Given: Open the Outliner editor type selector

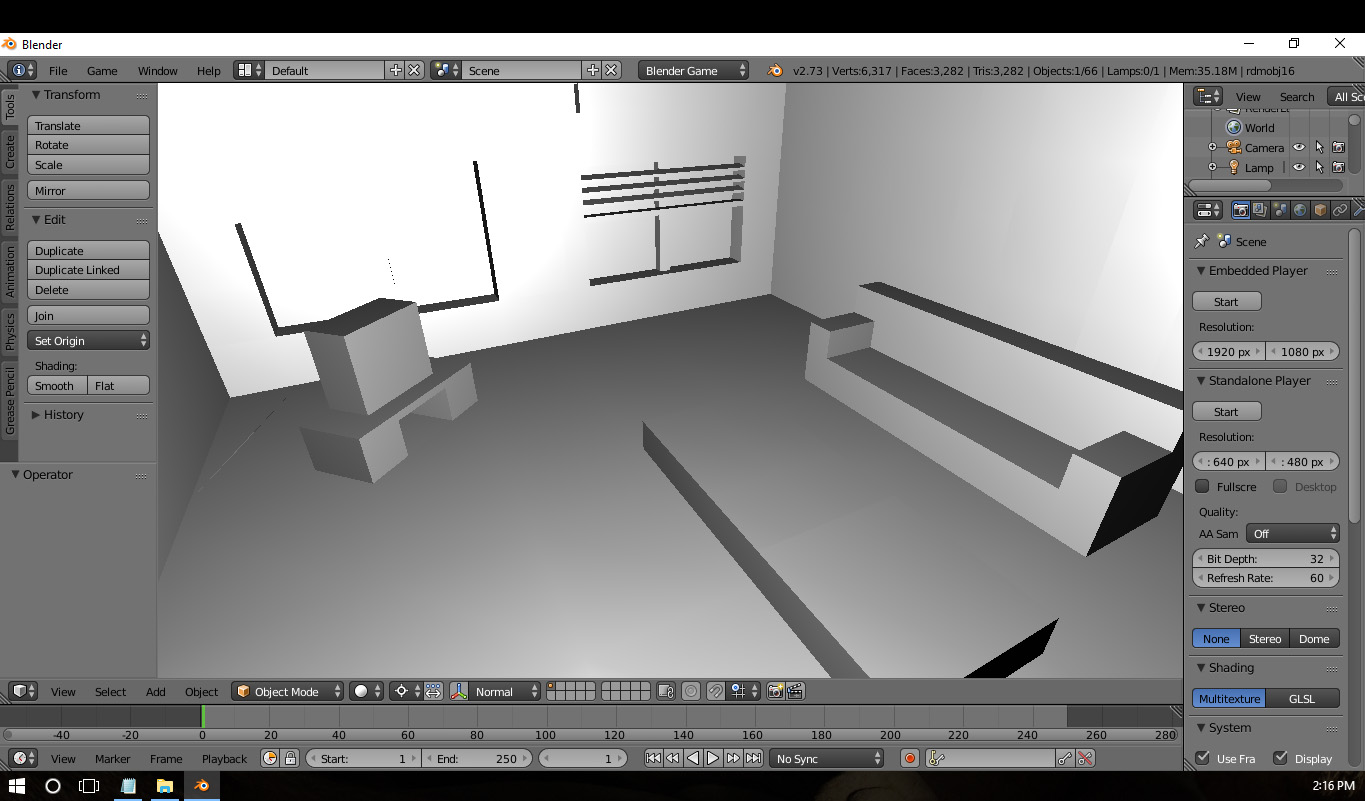Looking at the screenshot, I should point(1208,96).
